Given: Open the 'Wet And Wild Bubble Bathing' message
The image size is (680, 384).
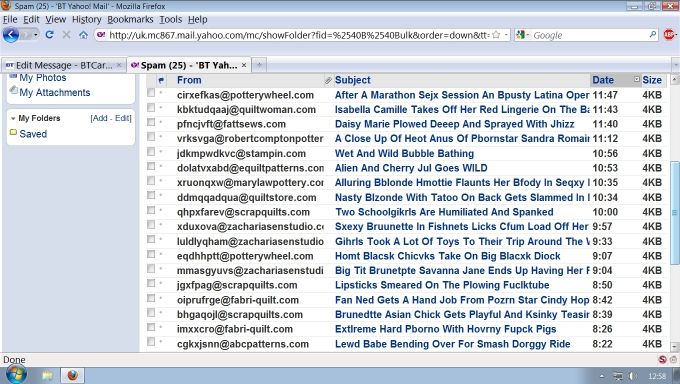Looking at the screenshot, I should 404,154.
